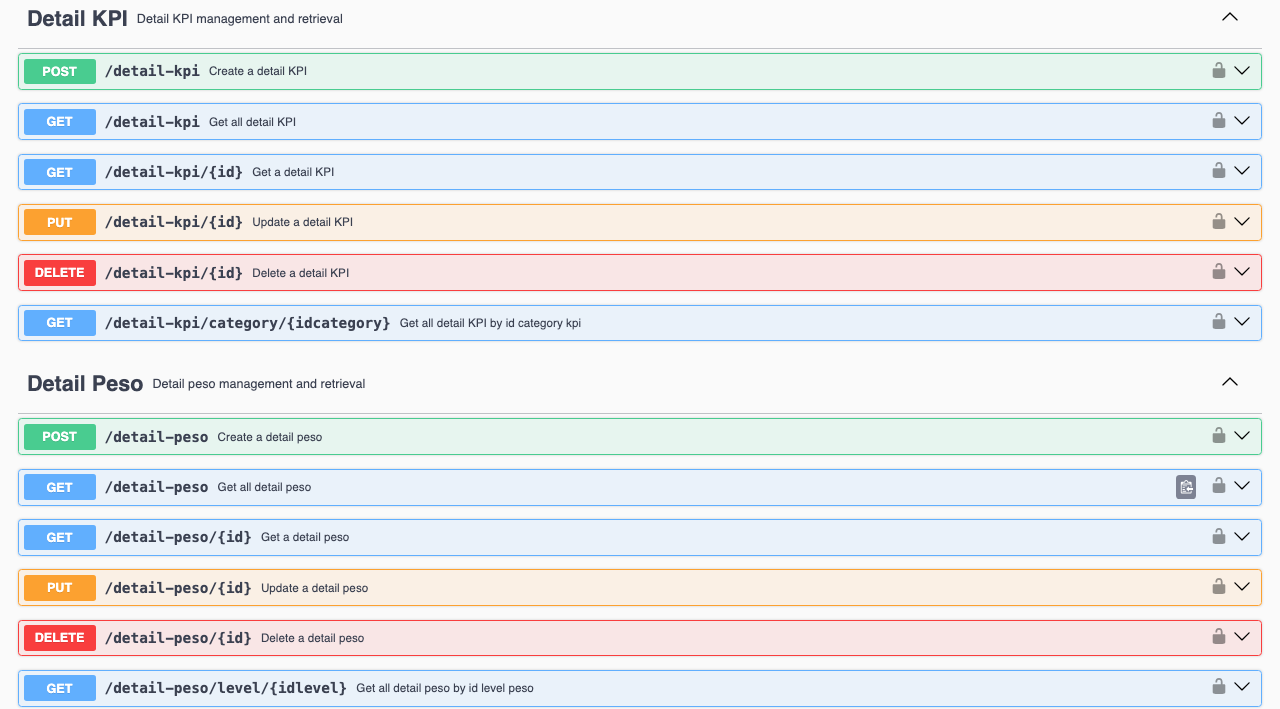
Task: Click the POST method badge for /detail-kpi
Action: [60, 72]
